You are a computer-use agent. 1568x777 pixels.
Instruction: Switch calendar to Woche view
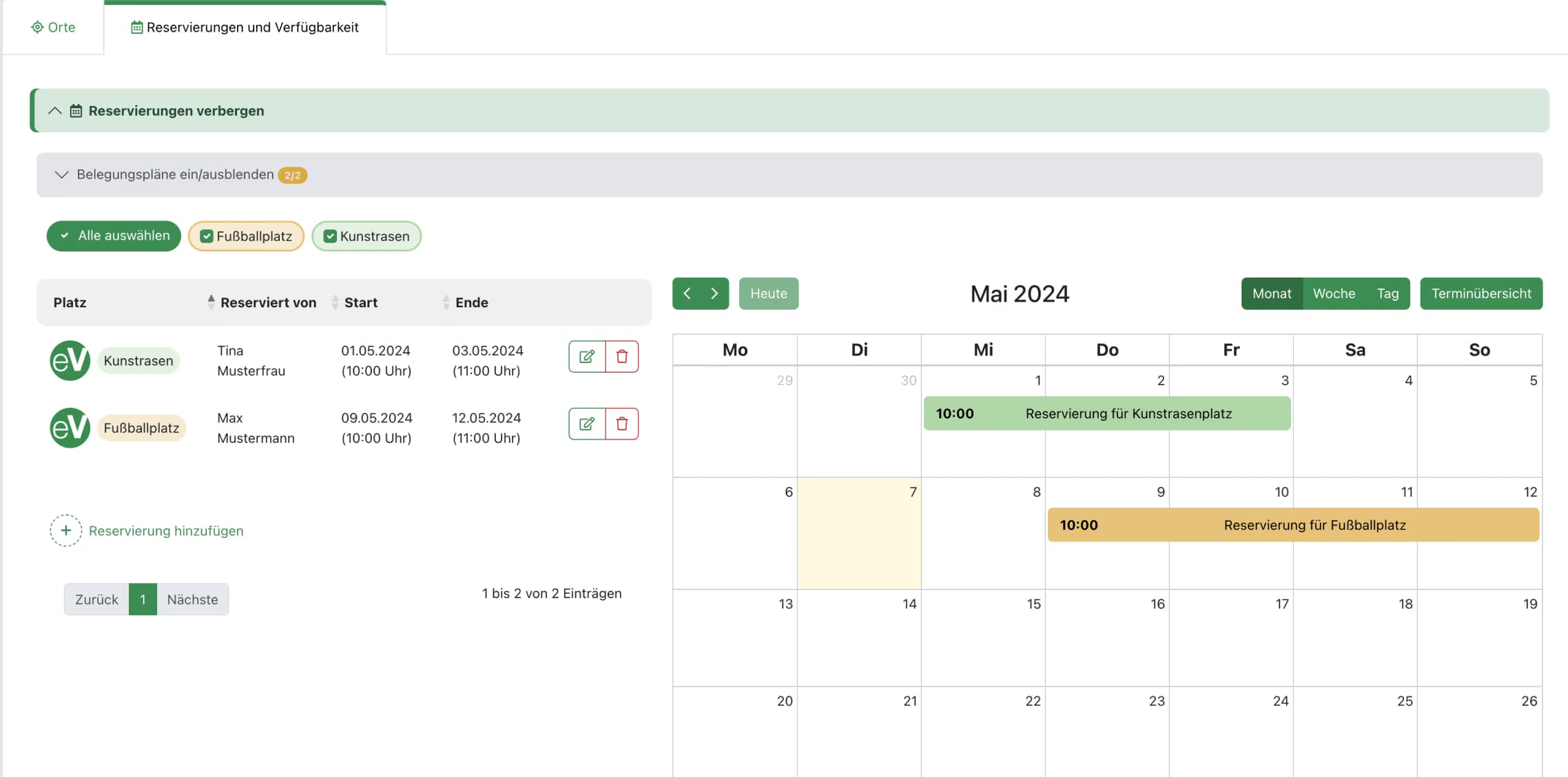click(1334, 293)
